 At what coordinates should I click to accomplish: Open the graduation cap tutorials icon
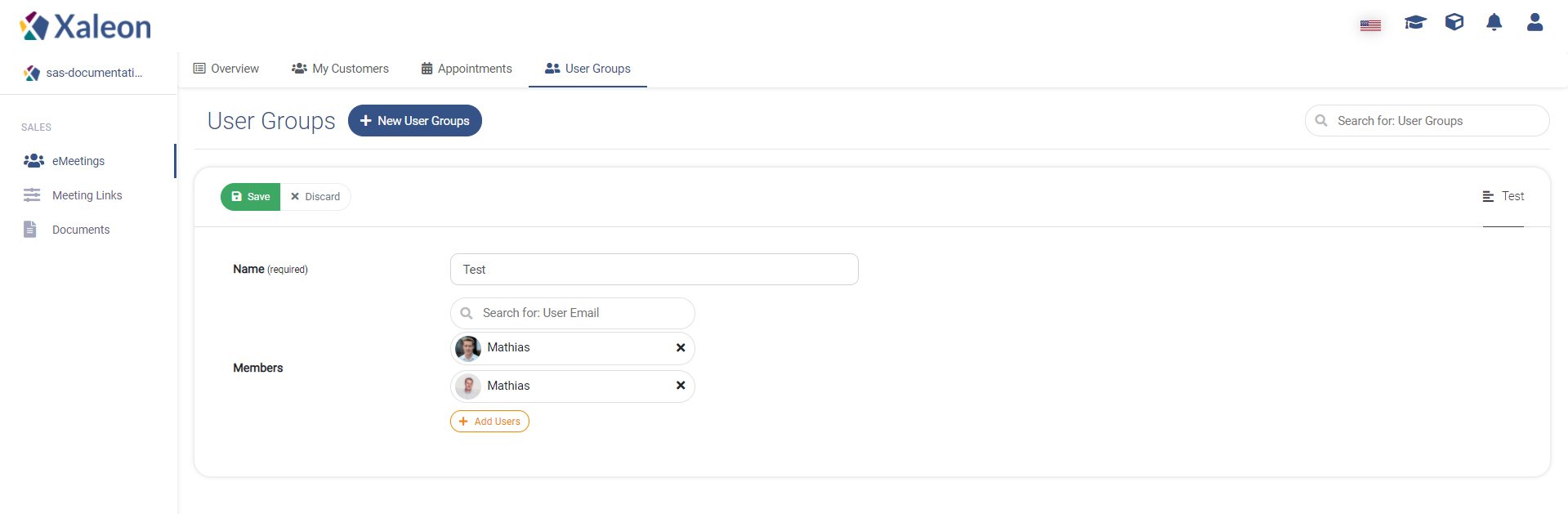1415,22
